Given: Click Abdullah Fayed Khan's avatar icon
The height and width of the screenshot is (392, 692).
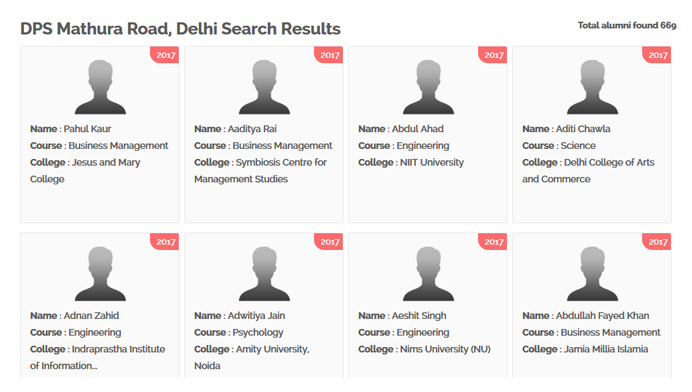Looking at the screenshot, I should point(593,274).
